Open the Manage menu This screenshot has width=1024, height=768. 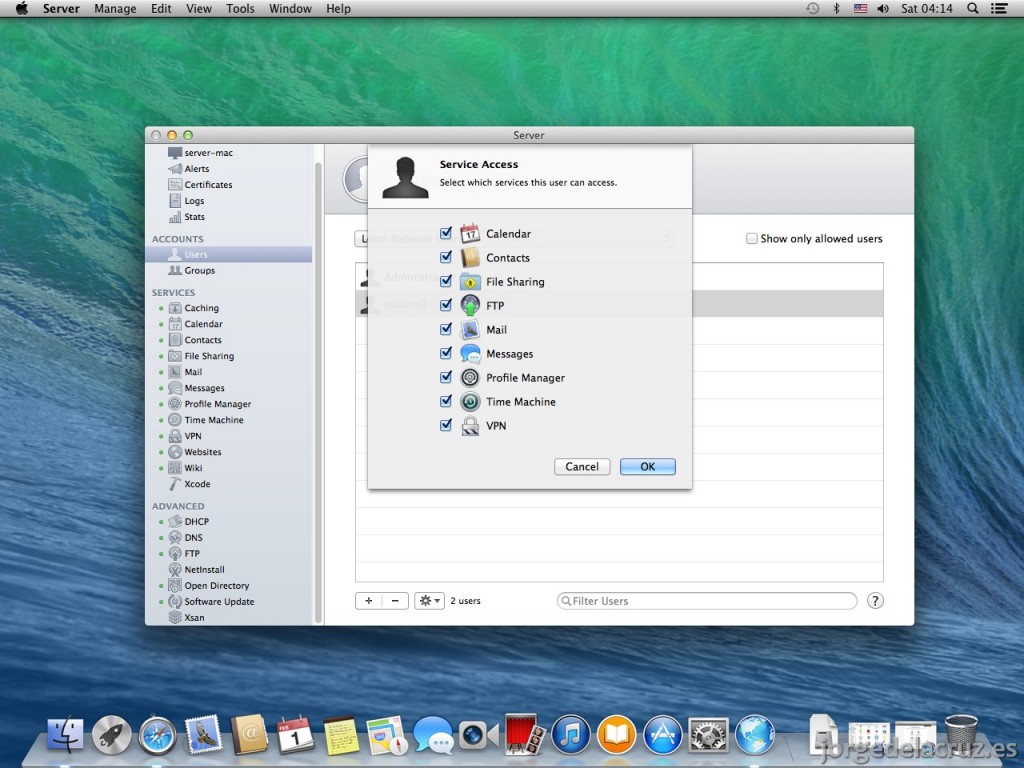tap(116, 8)
